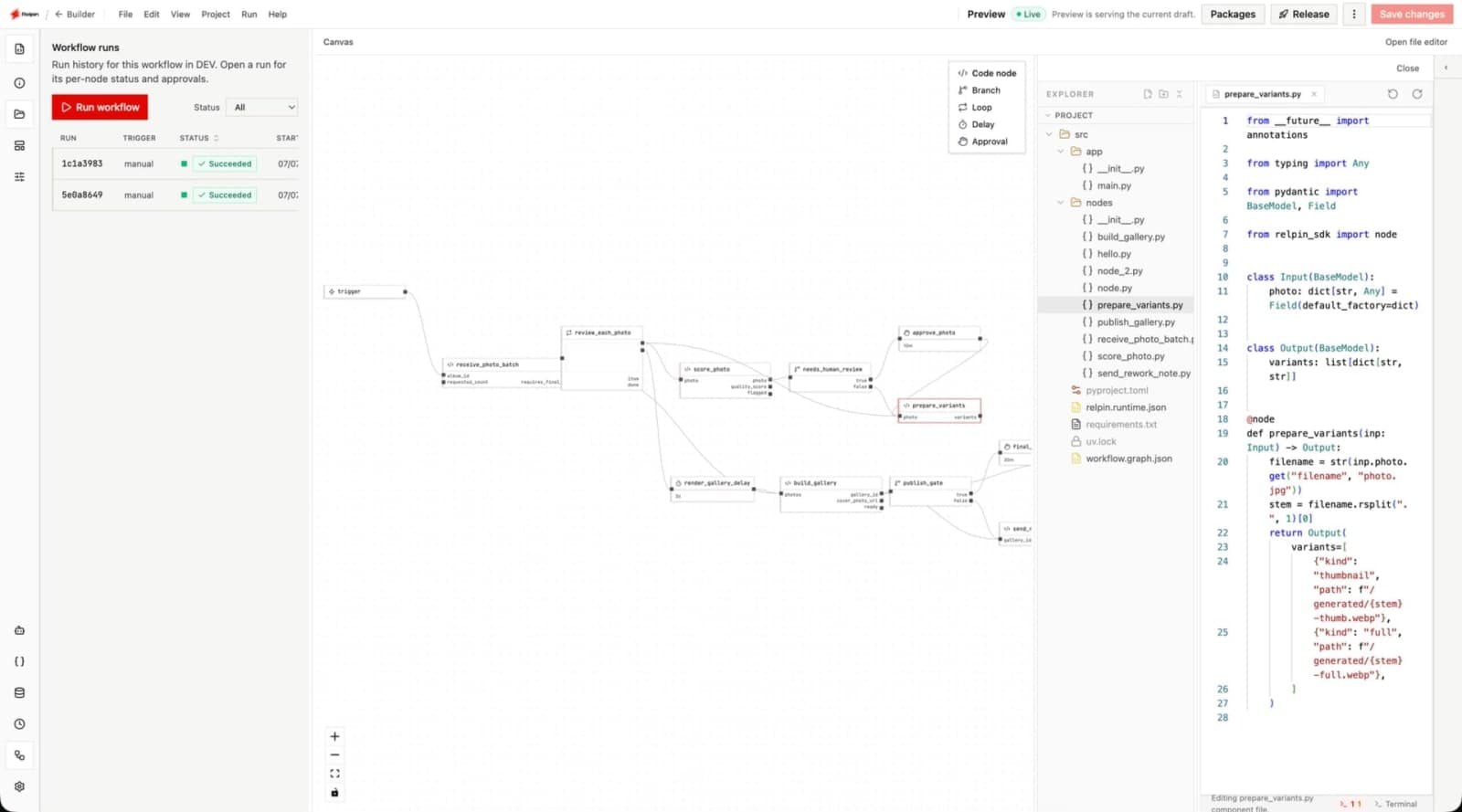Screen dimensions: 1462x812
Task: Click the redo arrow in the code editor
Action: 1417,94
